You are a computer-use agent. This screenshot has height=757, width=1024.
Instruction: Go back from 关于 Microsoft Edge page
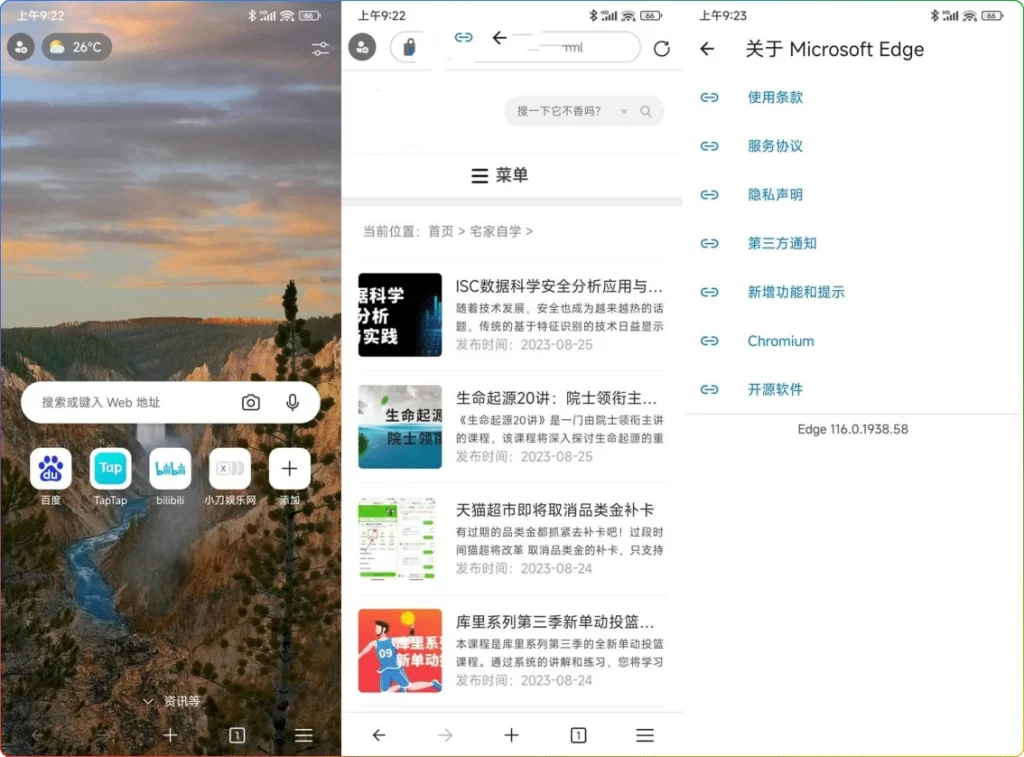click(x=707, y=49)
